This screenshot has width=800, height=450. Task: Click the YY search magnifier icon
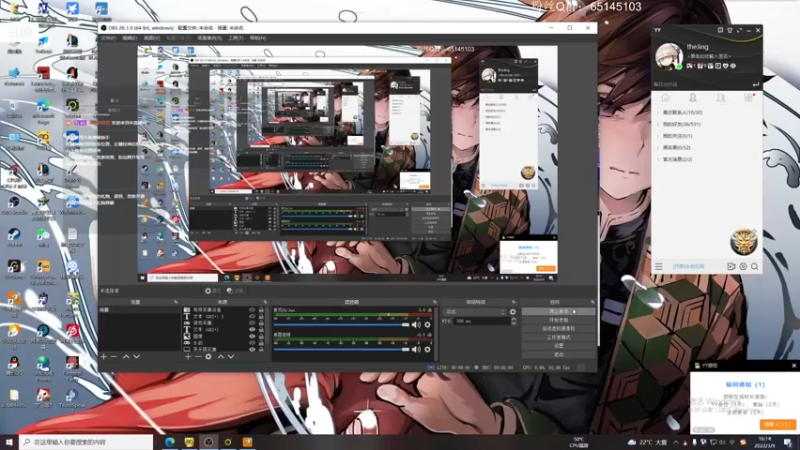pos(755,266)
